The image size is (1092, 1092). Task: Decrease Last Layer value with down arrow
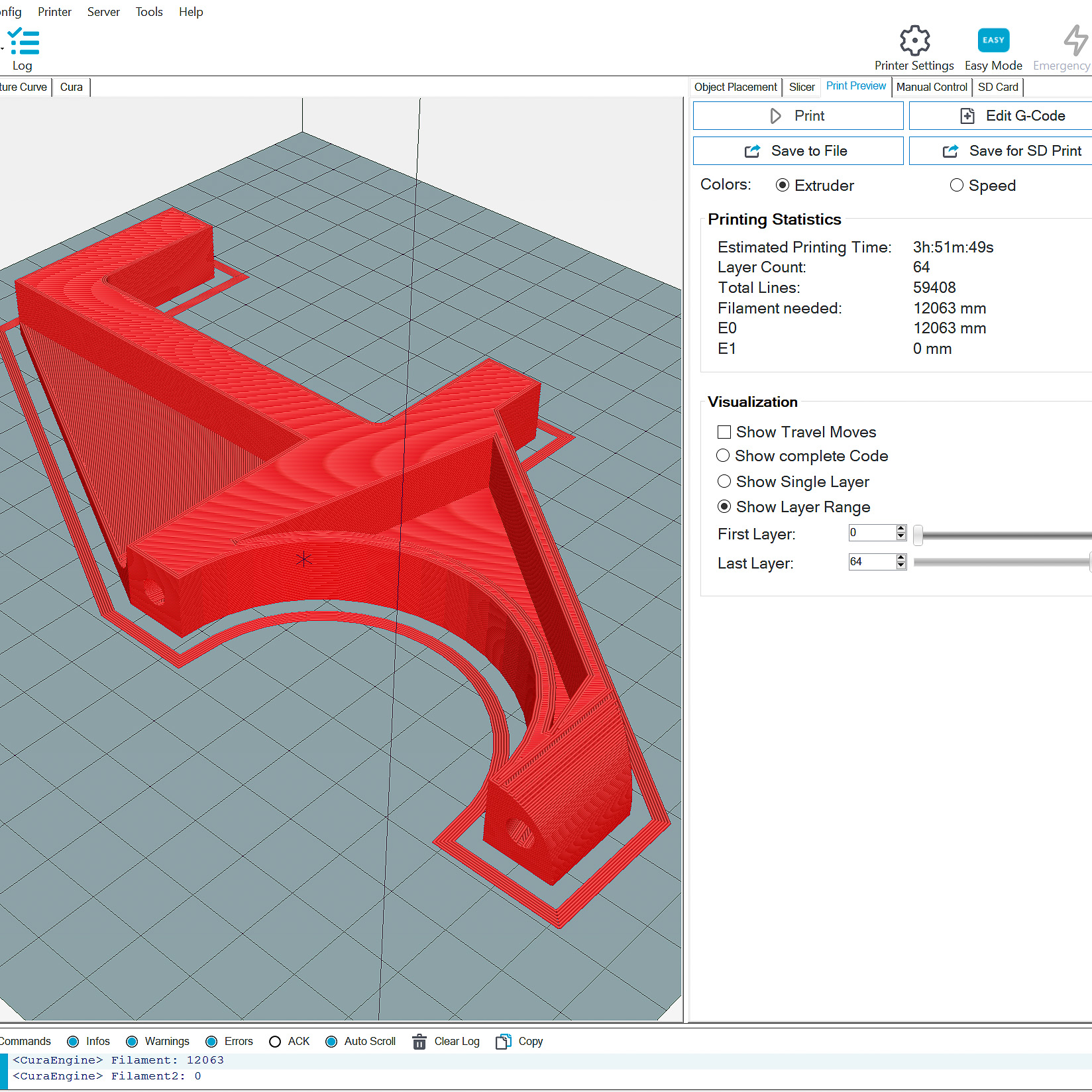[901, 566]
